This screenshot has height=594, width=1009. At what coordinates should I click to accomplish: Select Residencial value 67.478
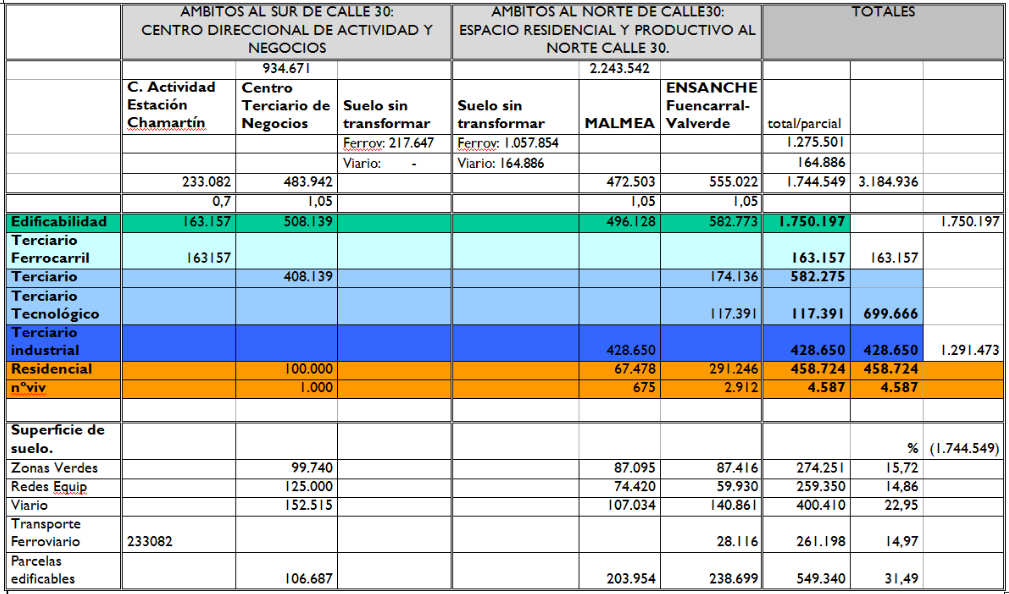[634, 369]
